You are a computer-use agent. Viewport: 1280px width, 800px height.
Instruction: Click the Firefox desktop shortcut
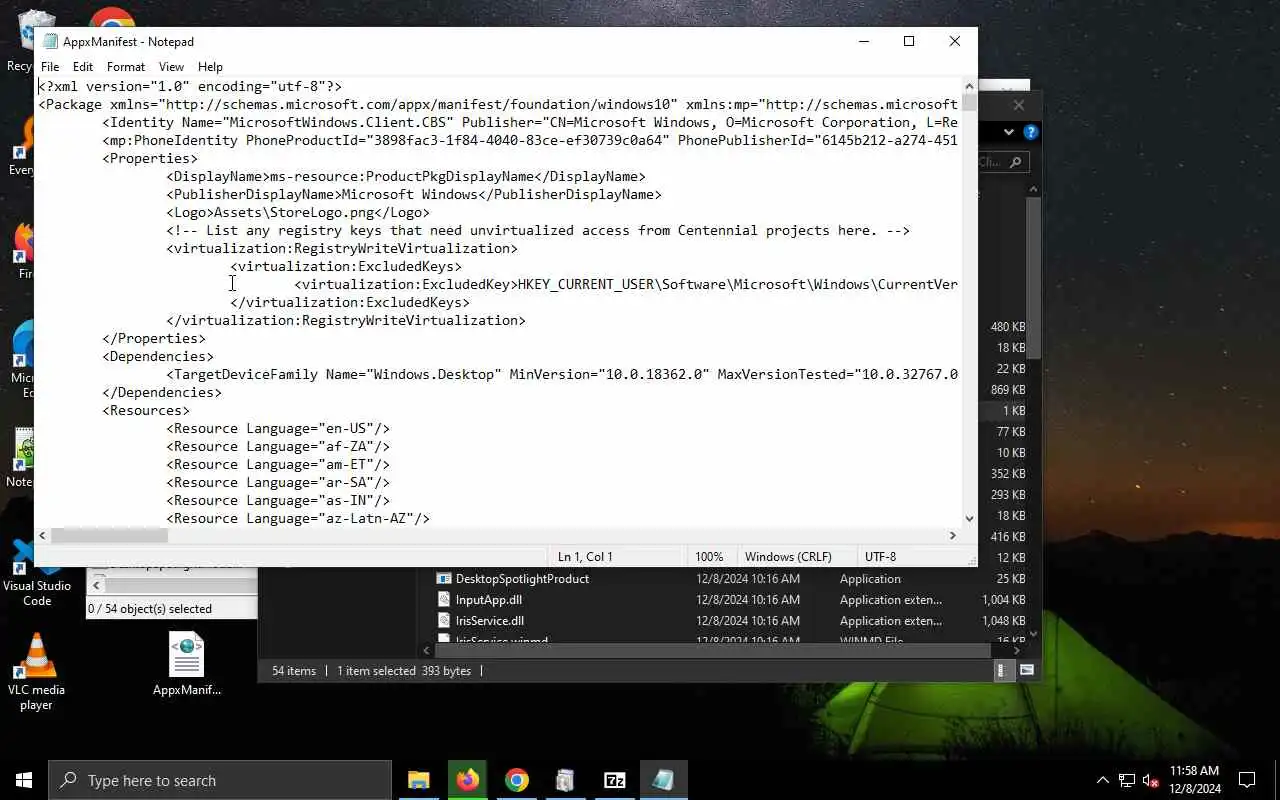tap(22, 250)
